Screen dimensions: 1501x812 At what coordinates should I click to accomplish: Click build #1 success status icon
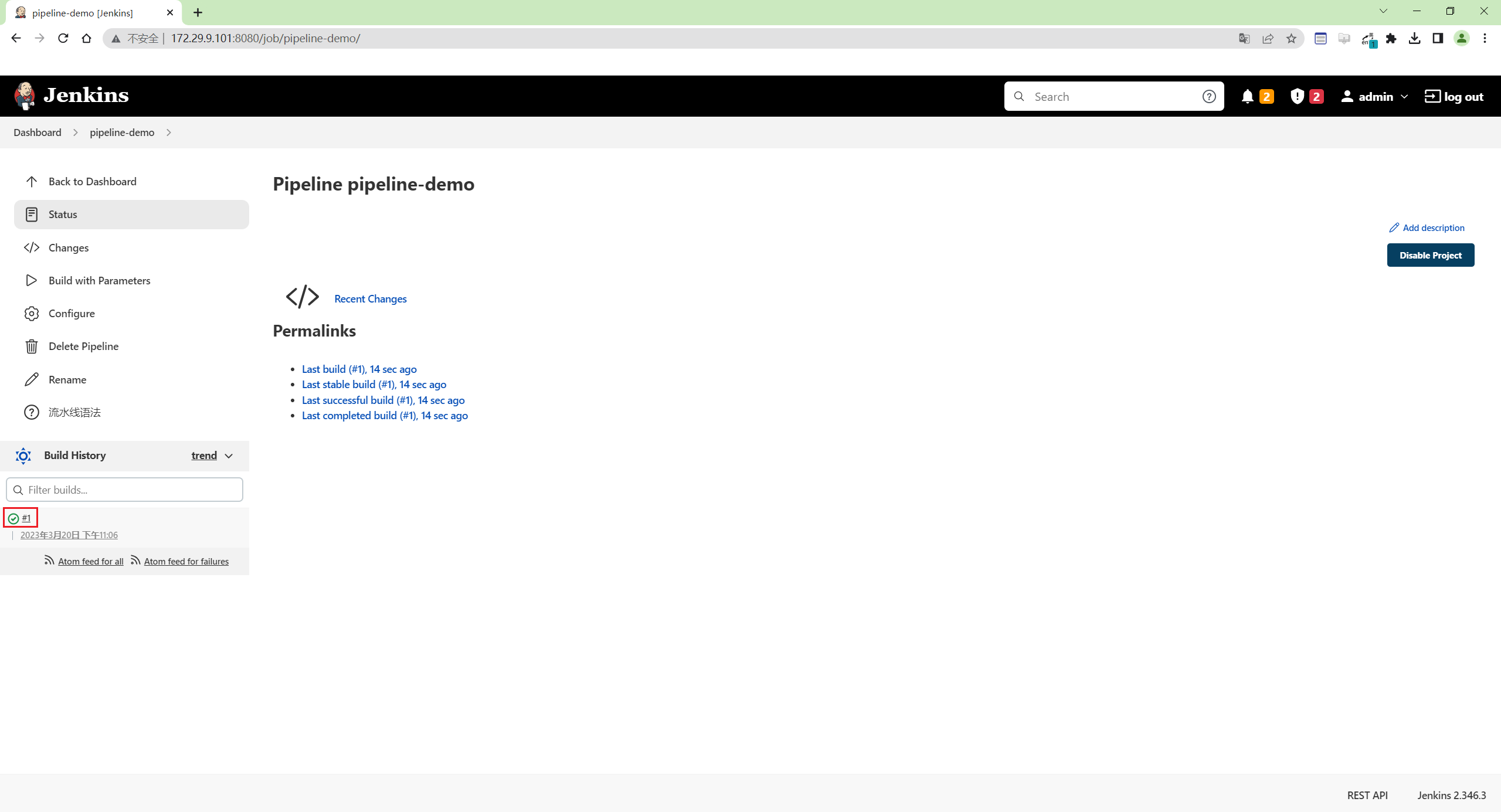pyautogui.click(x=13, y=518)
